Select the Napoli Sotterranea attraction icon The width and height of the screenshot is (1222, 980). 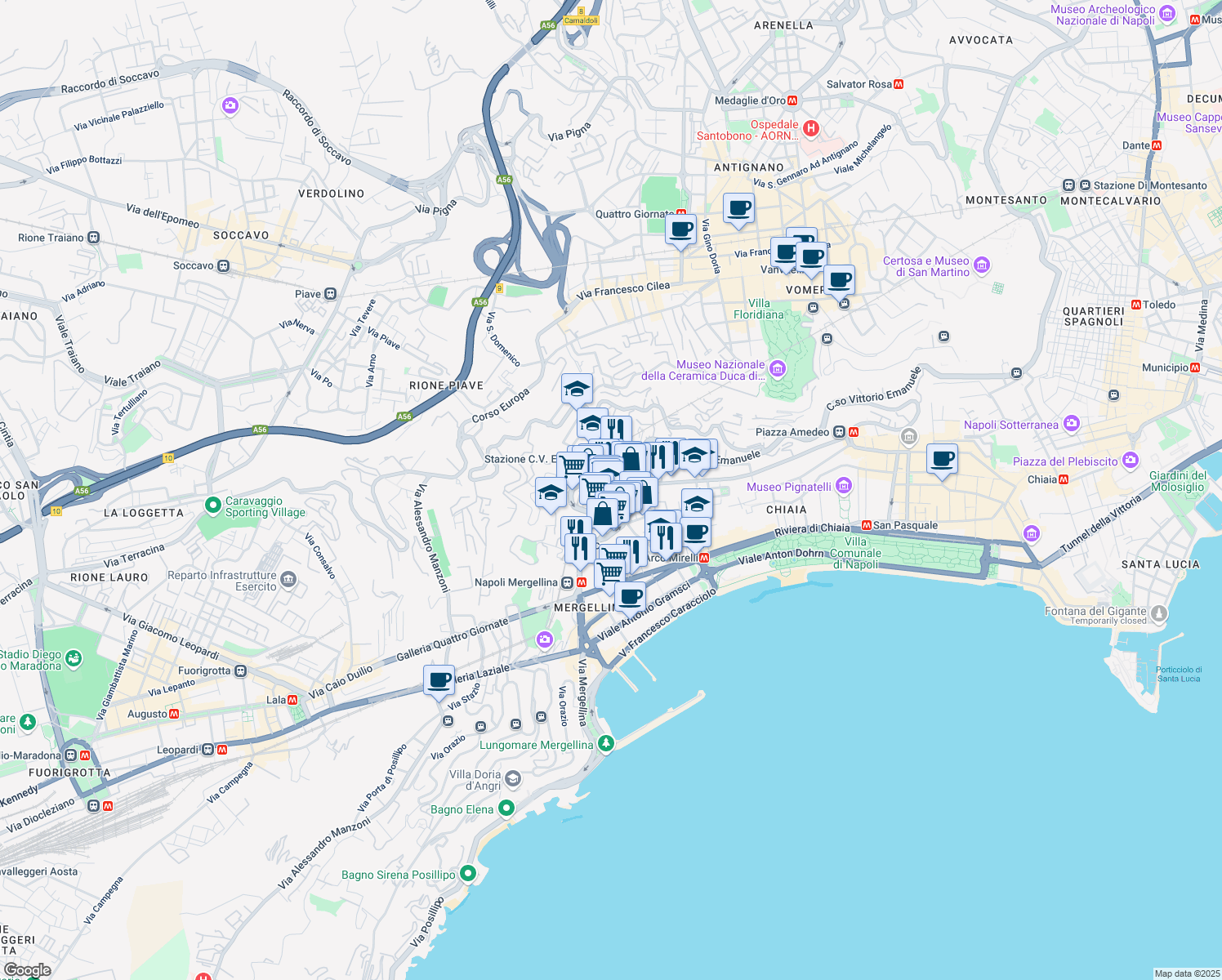click(x=1072, y=424)
